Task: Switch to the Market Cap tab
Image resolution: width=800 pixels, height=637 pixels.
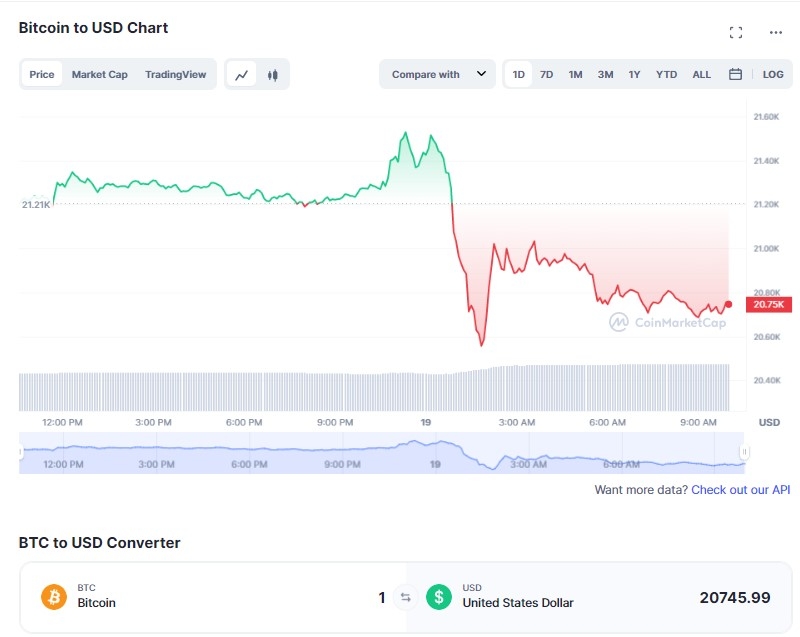Action: [x=99, y=74]
